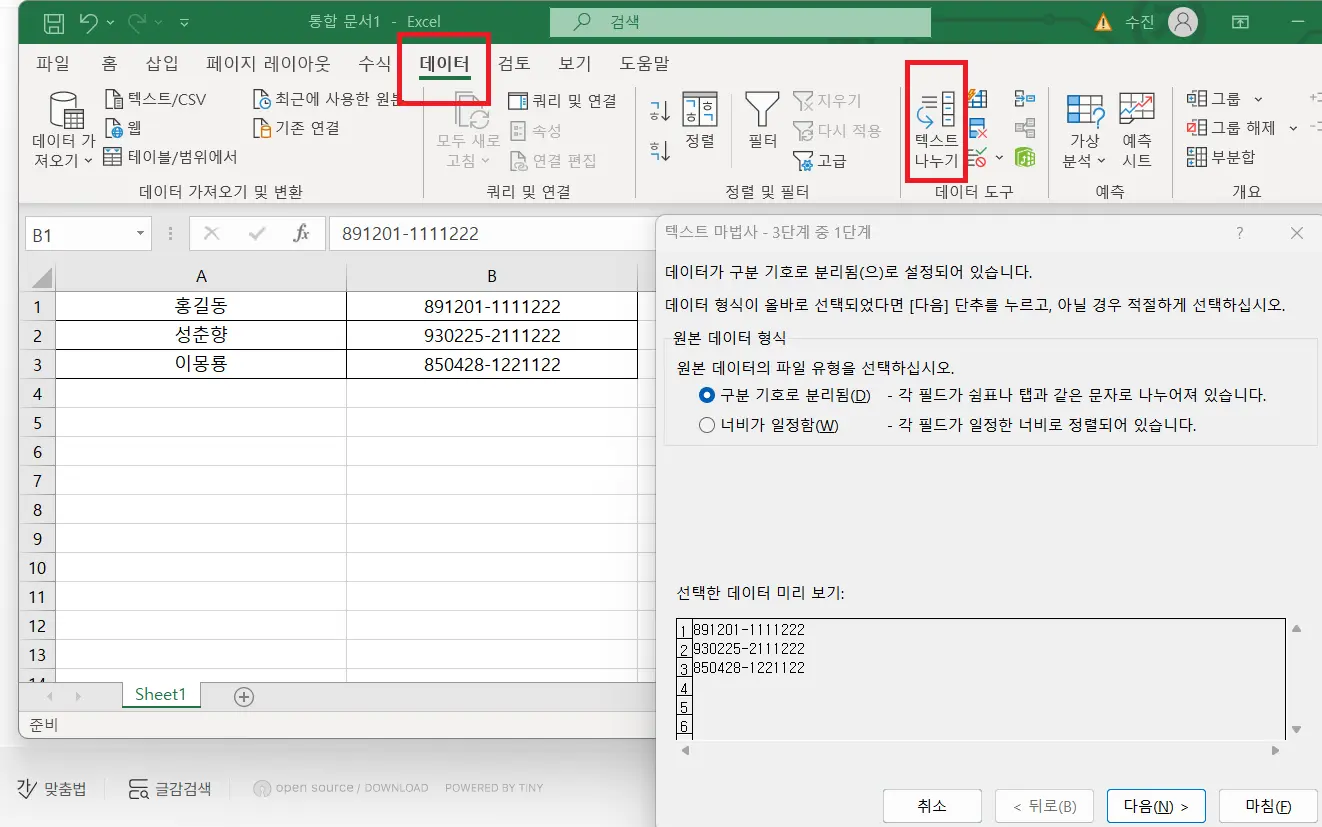Open the 예측 시트 forecast tool
This screenshot has height=827, width=1322.
(x=1137, y=130)
